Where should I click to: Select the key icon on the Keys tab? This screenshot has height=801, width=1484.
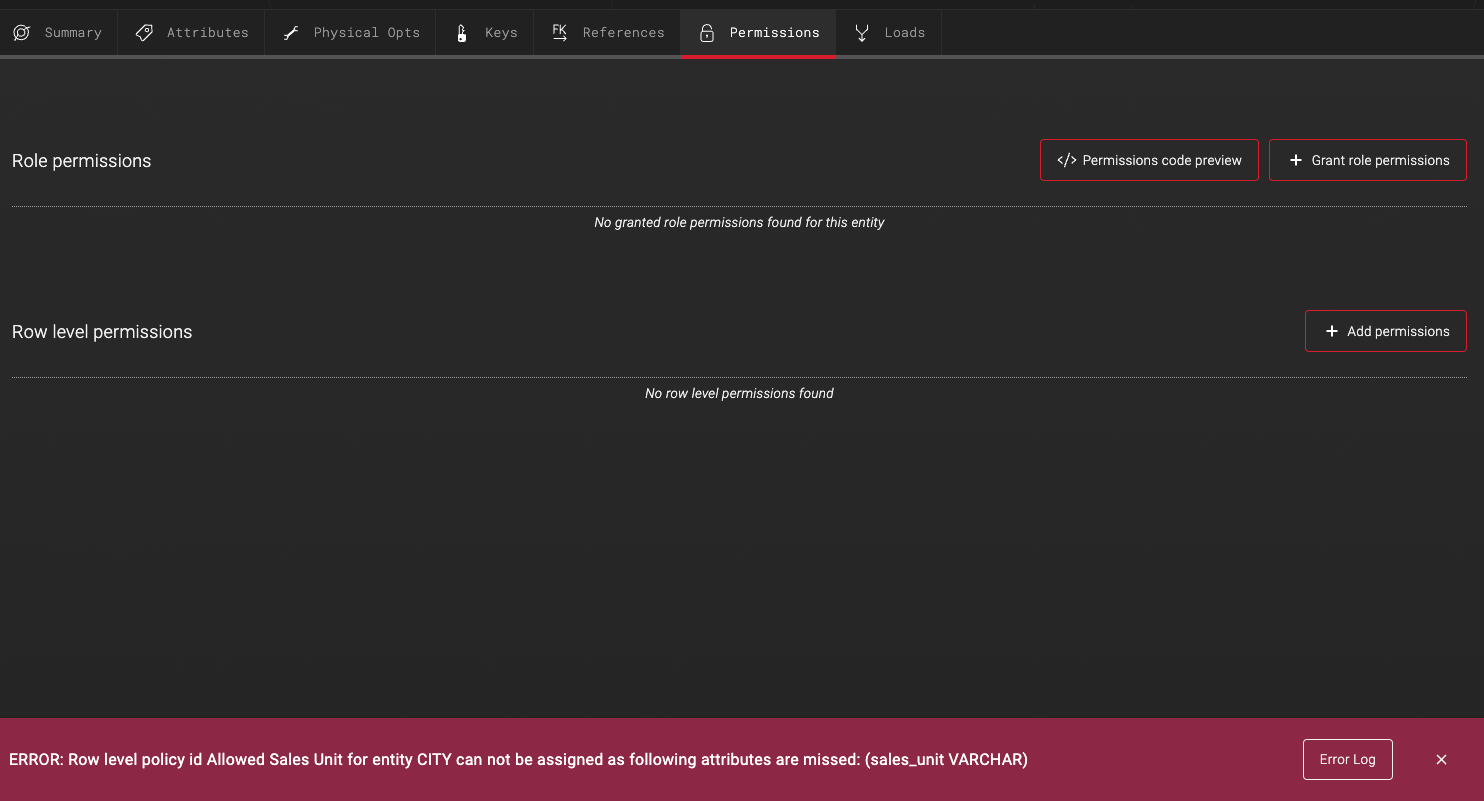(x=460, y=32)
